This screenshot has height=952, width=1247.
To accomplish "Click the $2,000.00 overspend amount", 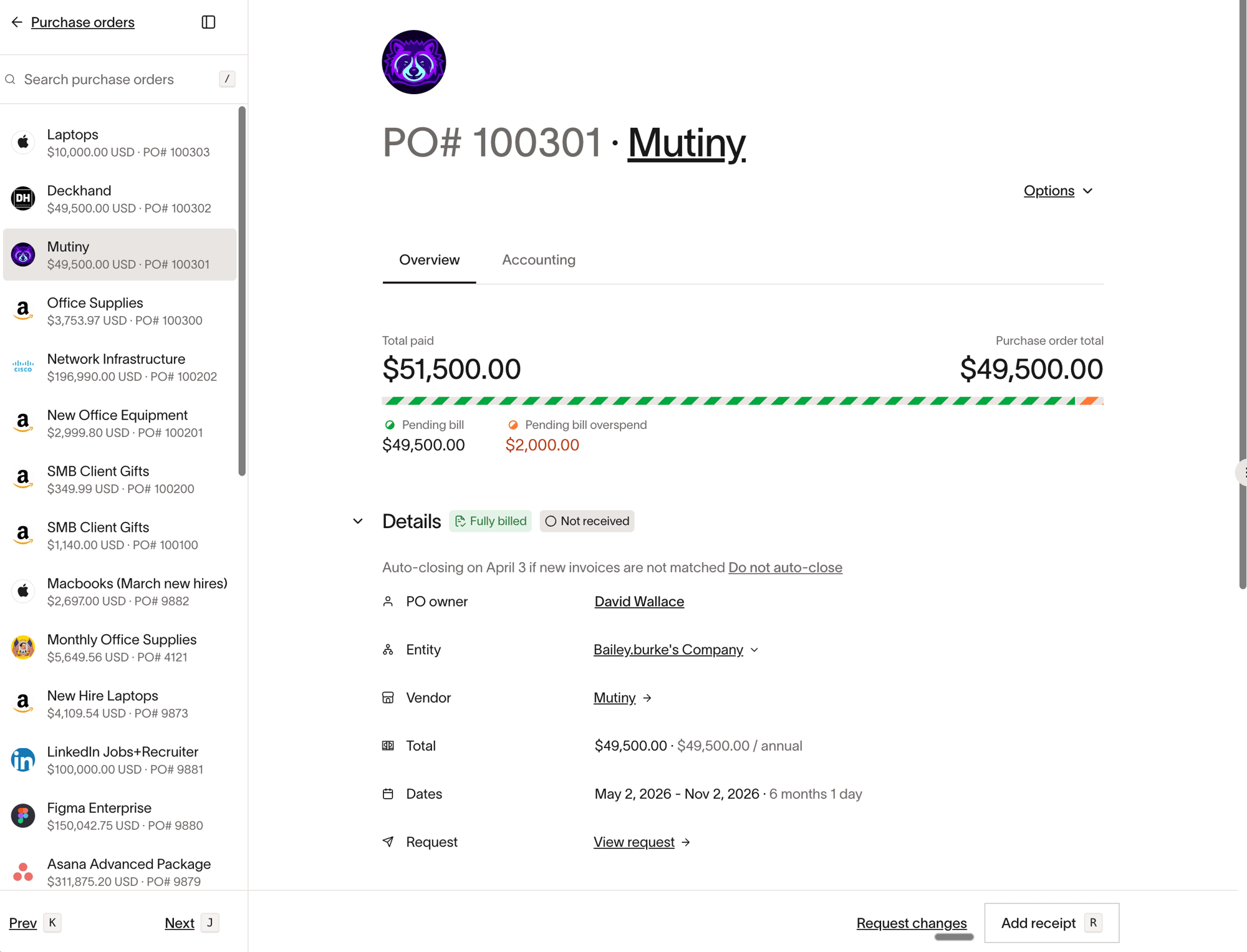I will (542, 445).
